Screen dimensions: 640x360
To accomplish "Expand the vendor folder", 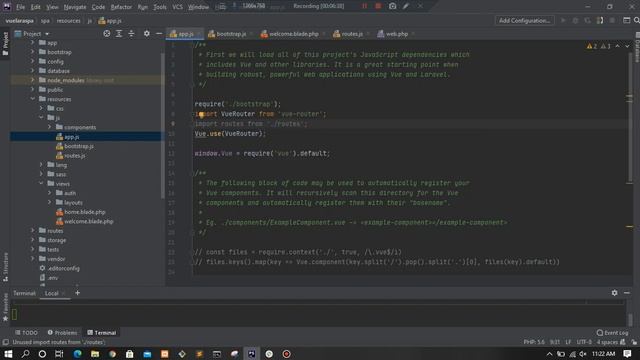I will coord(33,258).
